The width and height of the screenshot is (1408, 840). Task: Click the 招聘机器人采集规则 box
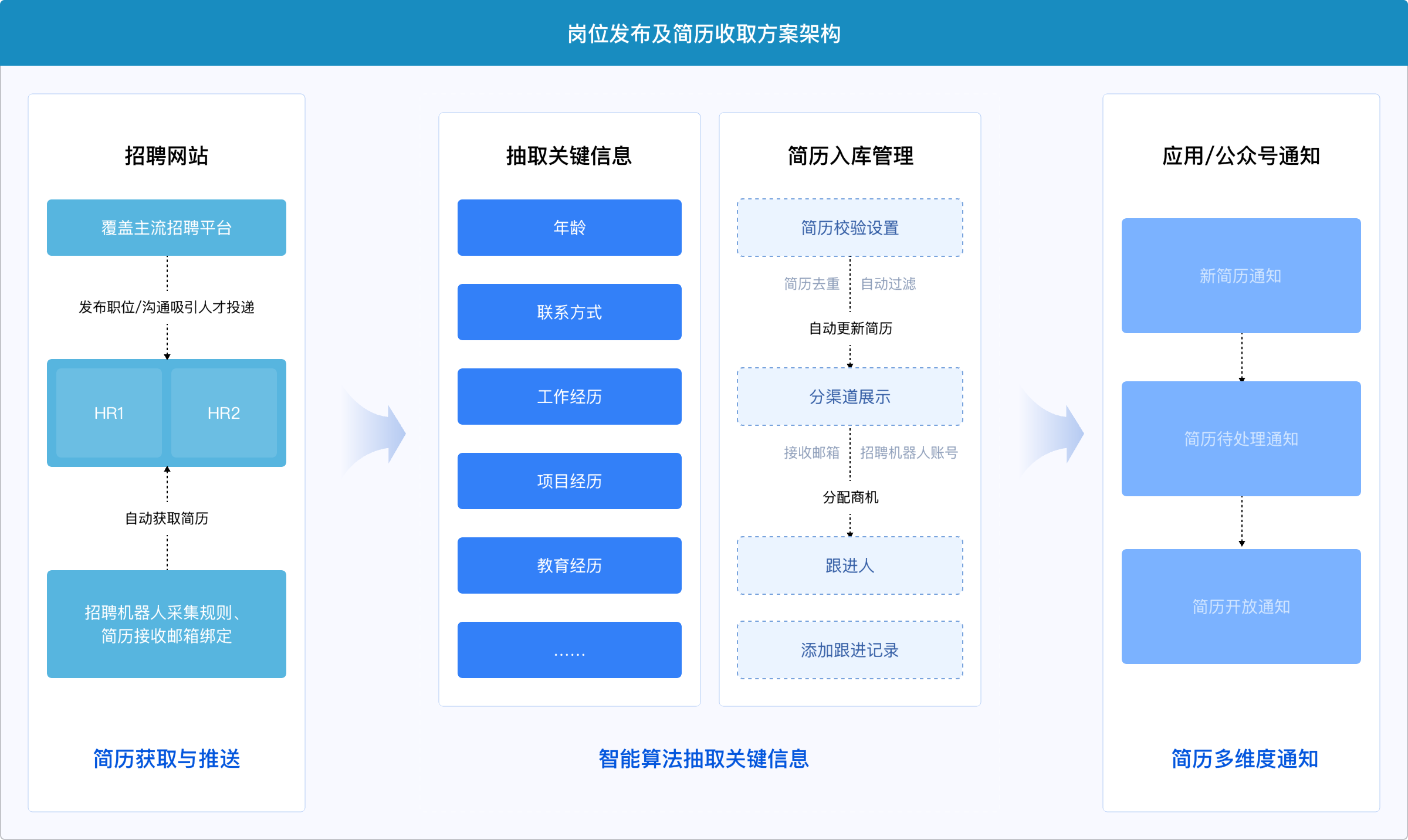[167, 624]
